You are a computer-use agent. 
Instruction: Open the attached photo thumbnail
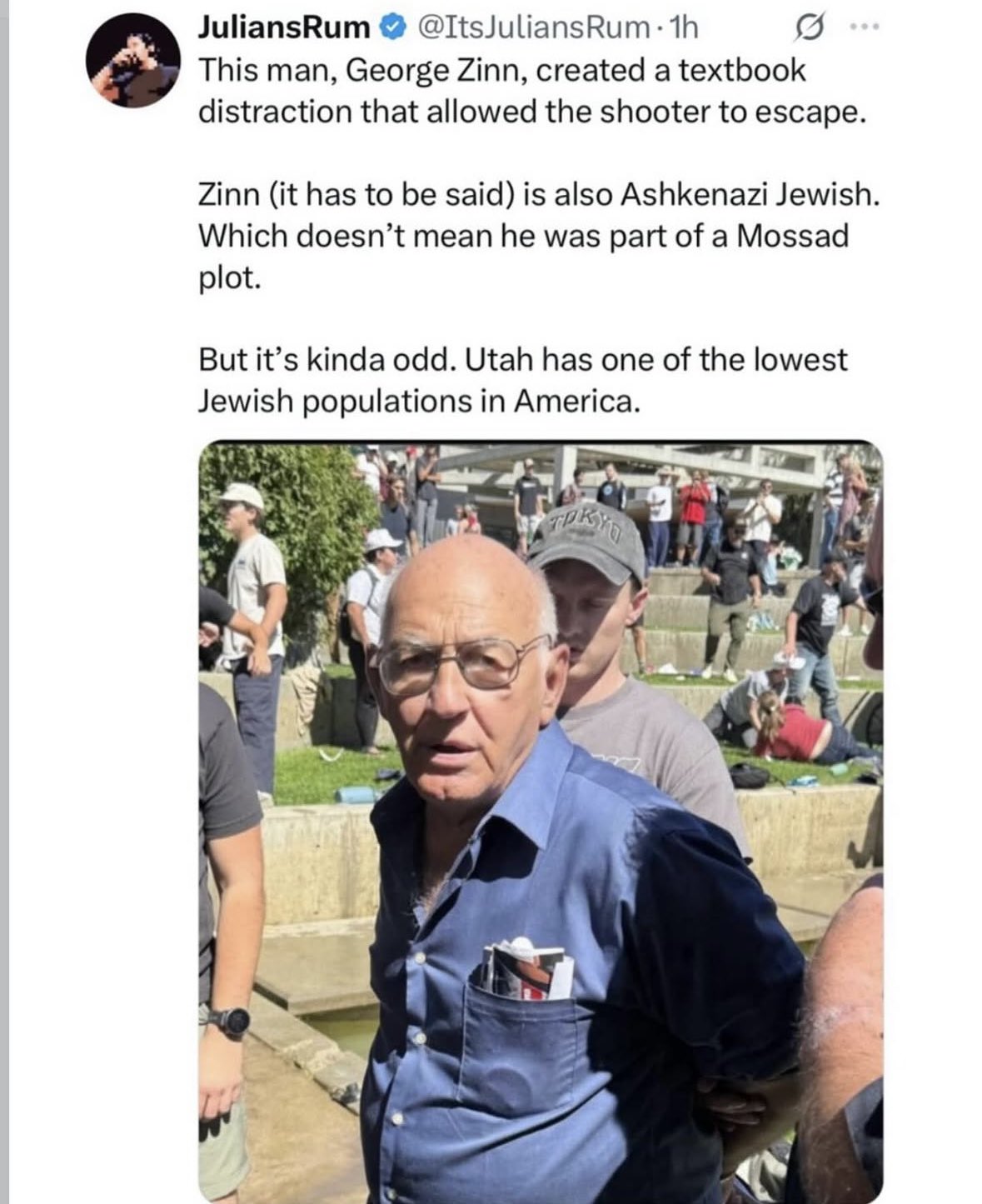pos(541,822)
